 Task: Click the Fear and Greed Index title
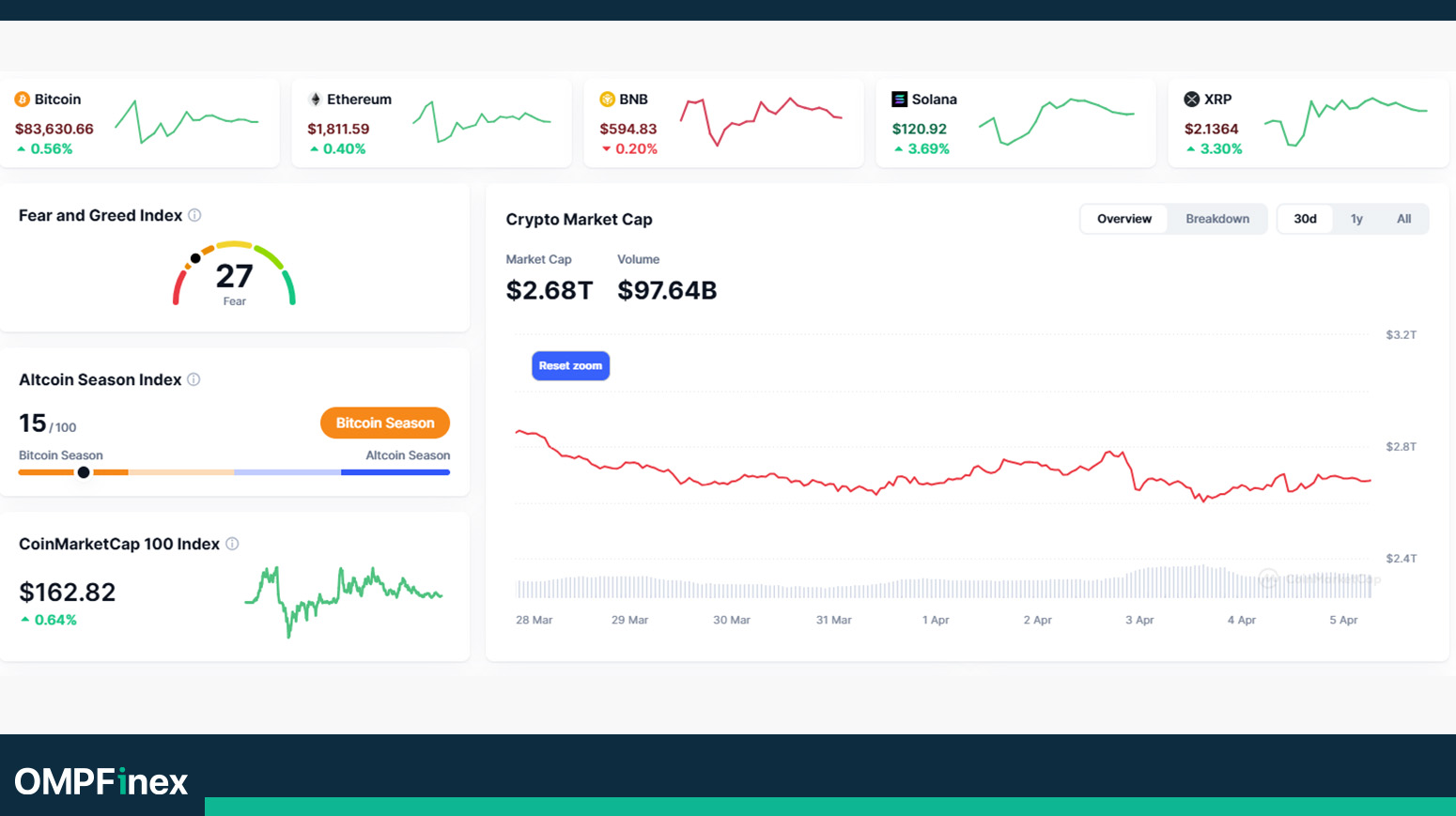pos(101,215)
